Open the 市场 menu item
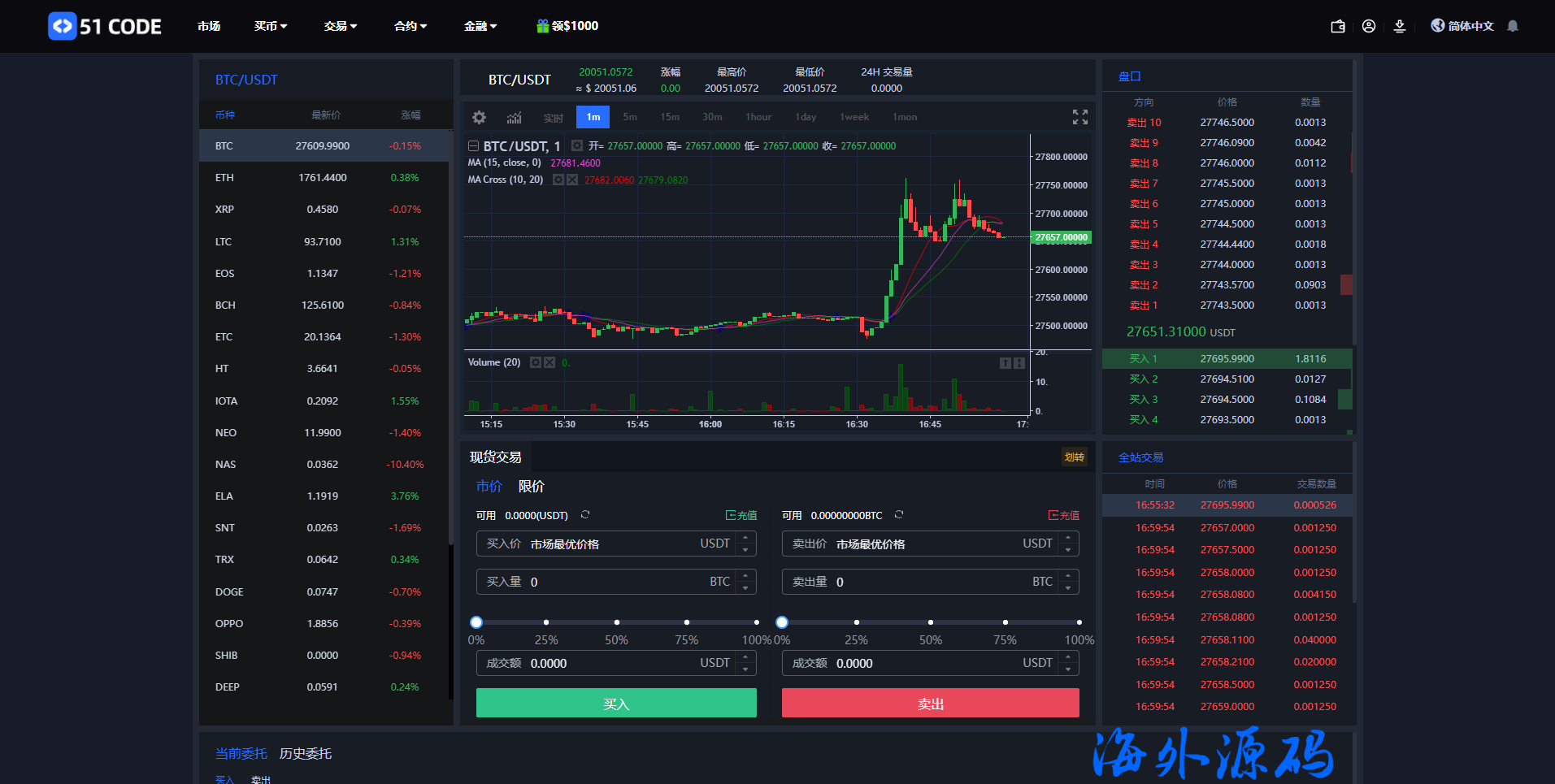The image size is (1555, 784). coord(209,26)
